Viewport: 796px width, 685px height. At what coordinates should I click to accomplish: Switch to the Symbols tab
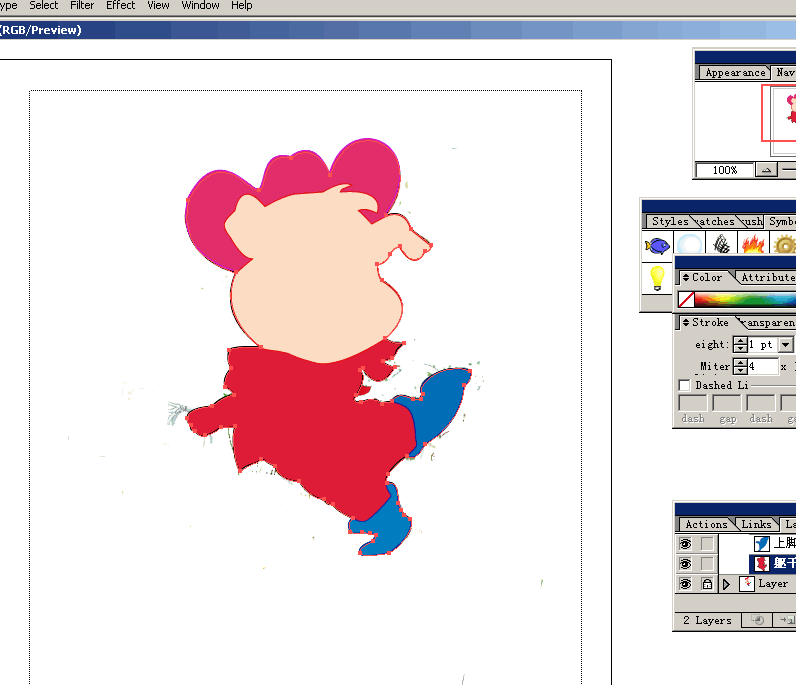pyautogui.click(x=781, y=221)
